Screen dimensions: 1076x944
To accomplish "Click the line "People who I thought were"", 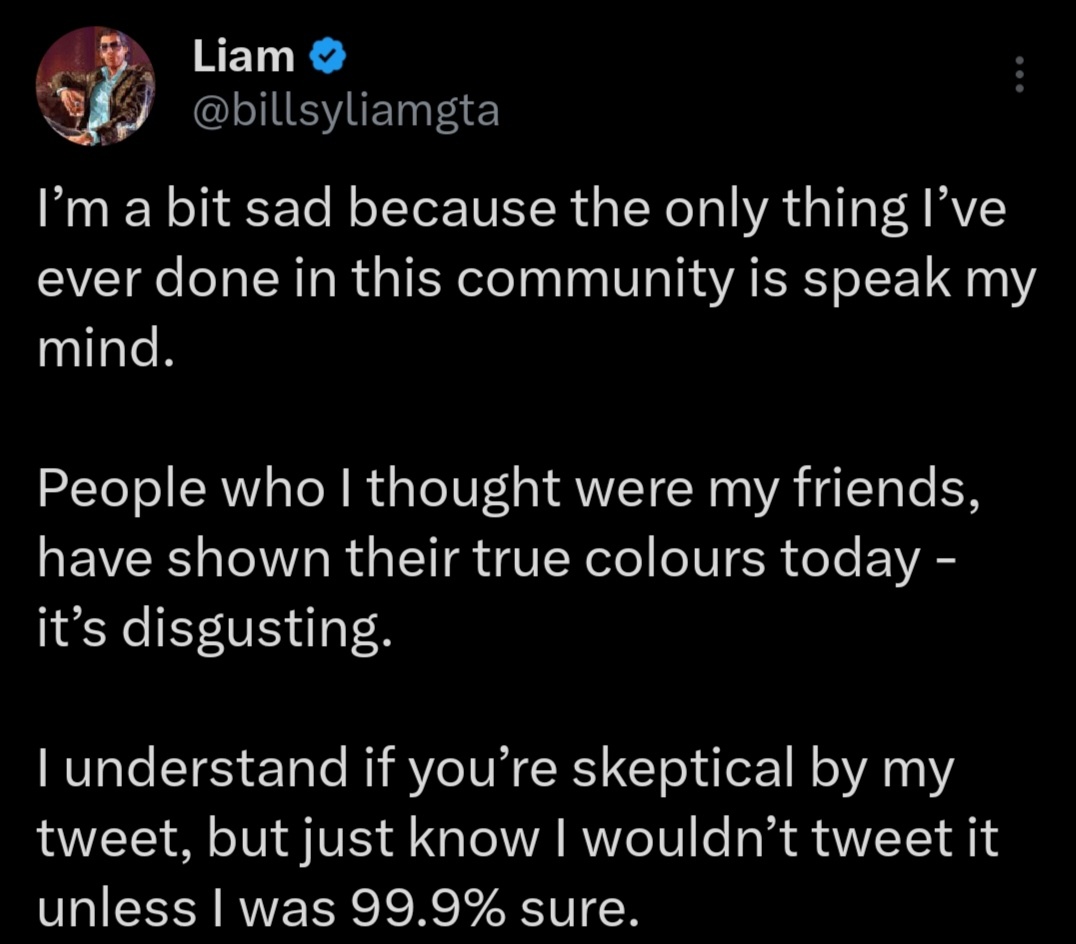I will (x=508, y=490).
